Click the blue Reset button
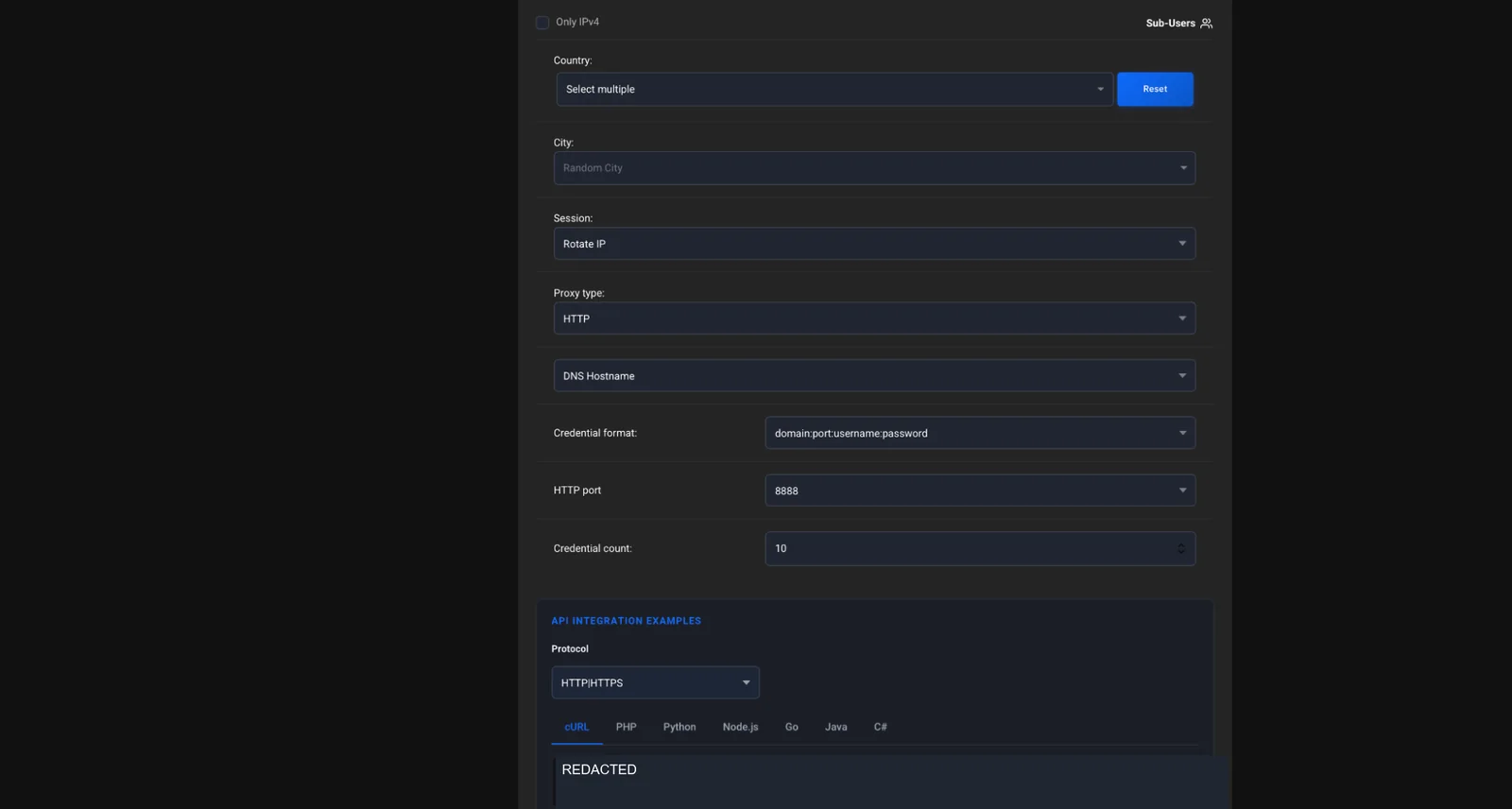The width and height of the screenshot is (1512, 809). tap(1155, 90)
